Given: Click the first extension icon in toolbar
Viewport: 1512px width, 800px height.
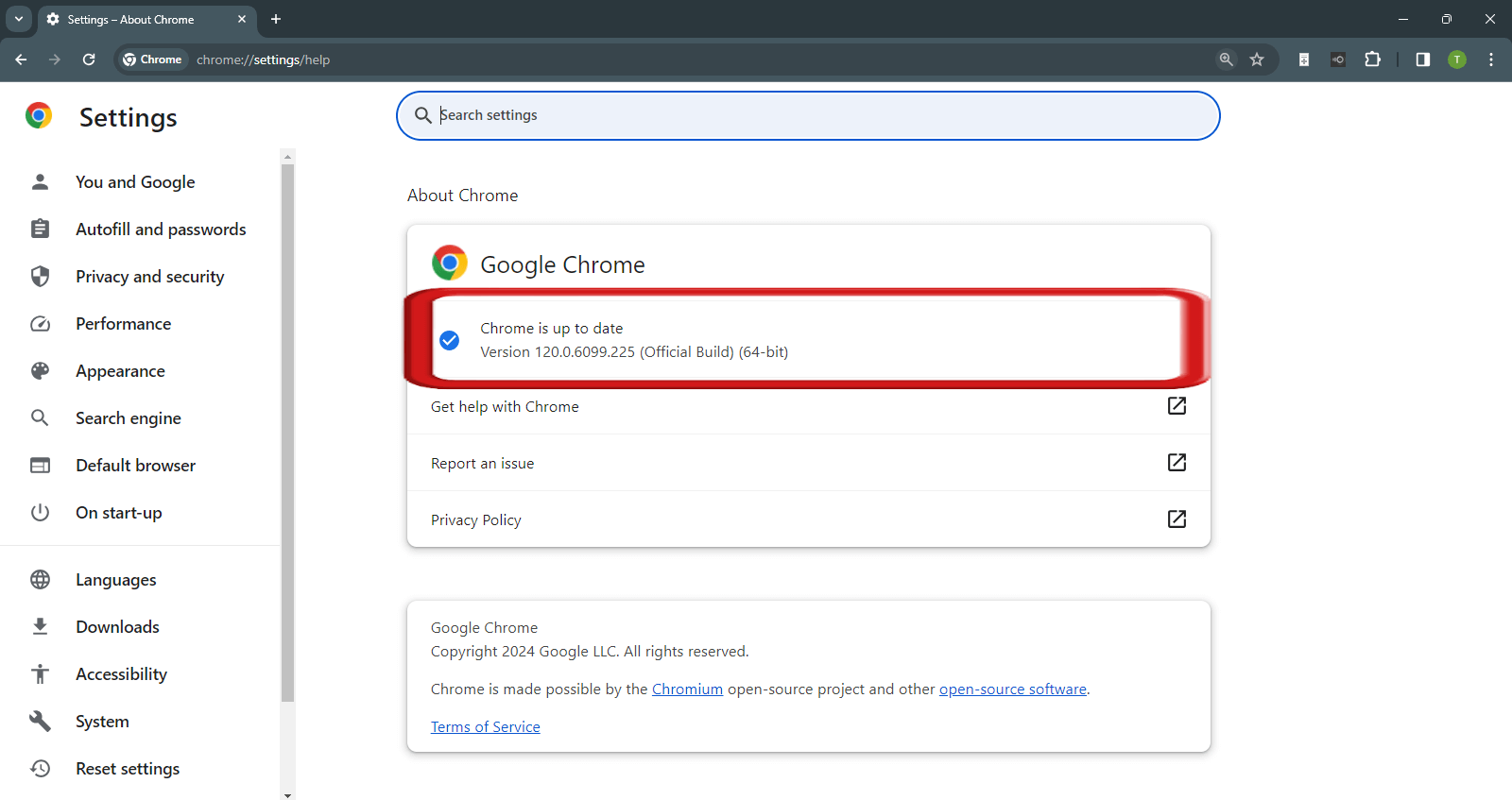Looking at the screenshot, I should click(1304, 60).
